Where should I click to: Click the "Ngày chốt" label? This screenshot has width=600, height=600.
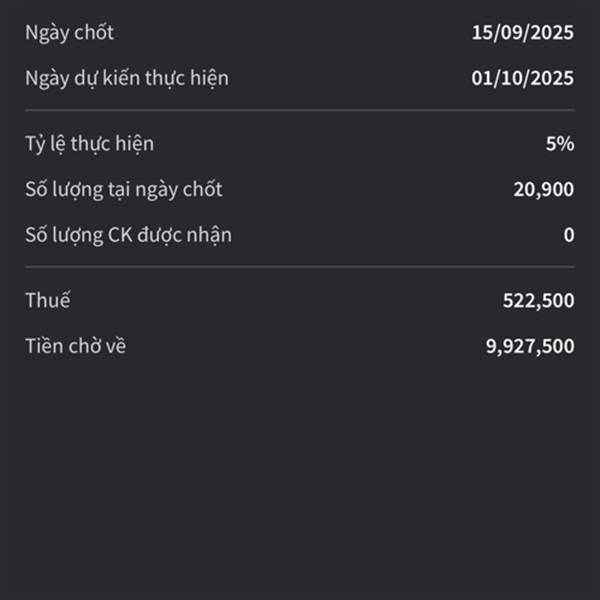tap(69, 33)
